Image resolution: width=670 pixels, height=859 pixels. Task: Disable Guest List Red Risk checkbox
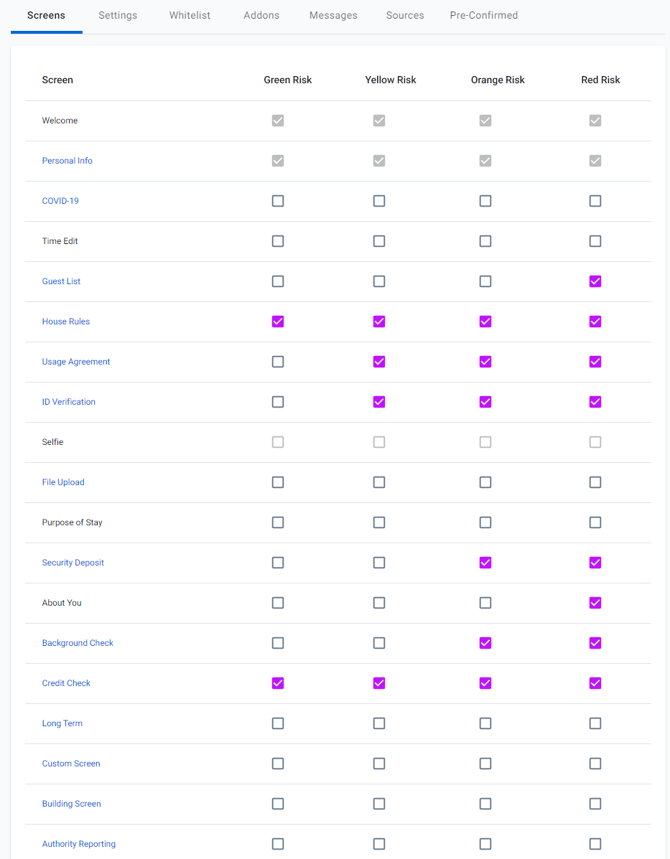[x=595, y=281]
